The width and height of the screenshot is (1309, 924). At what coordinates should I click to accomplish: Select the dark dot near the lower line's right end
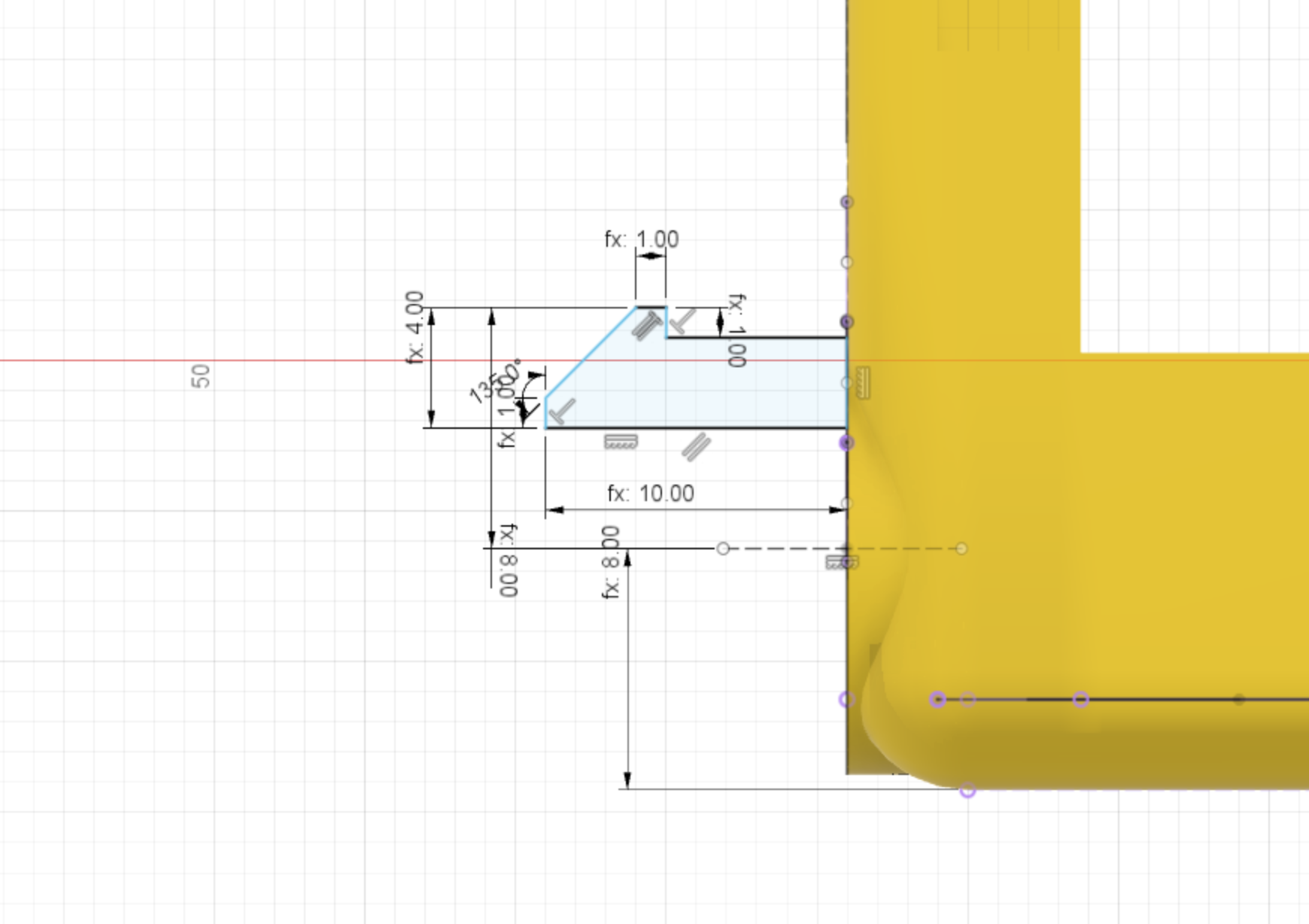tap(1239, 700)
